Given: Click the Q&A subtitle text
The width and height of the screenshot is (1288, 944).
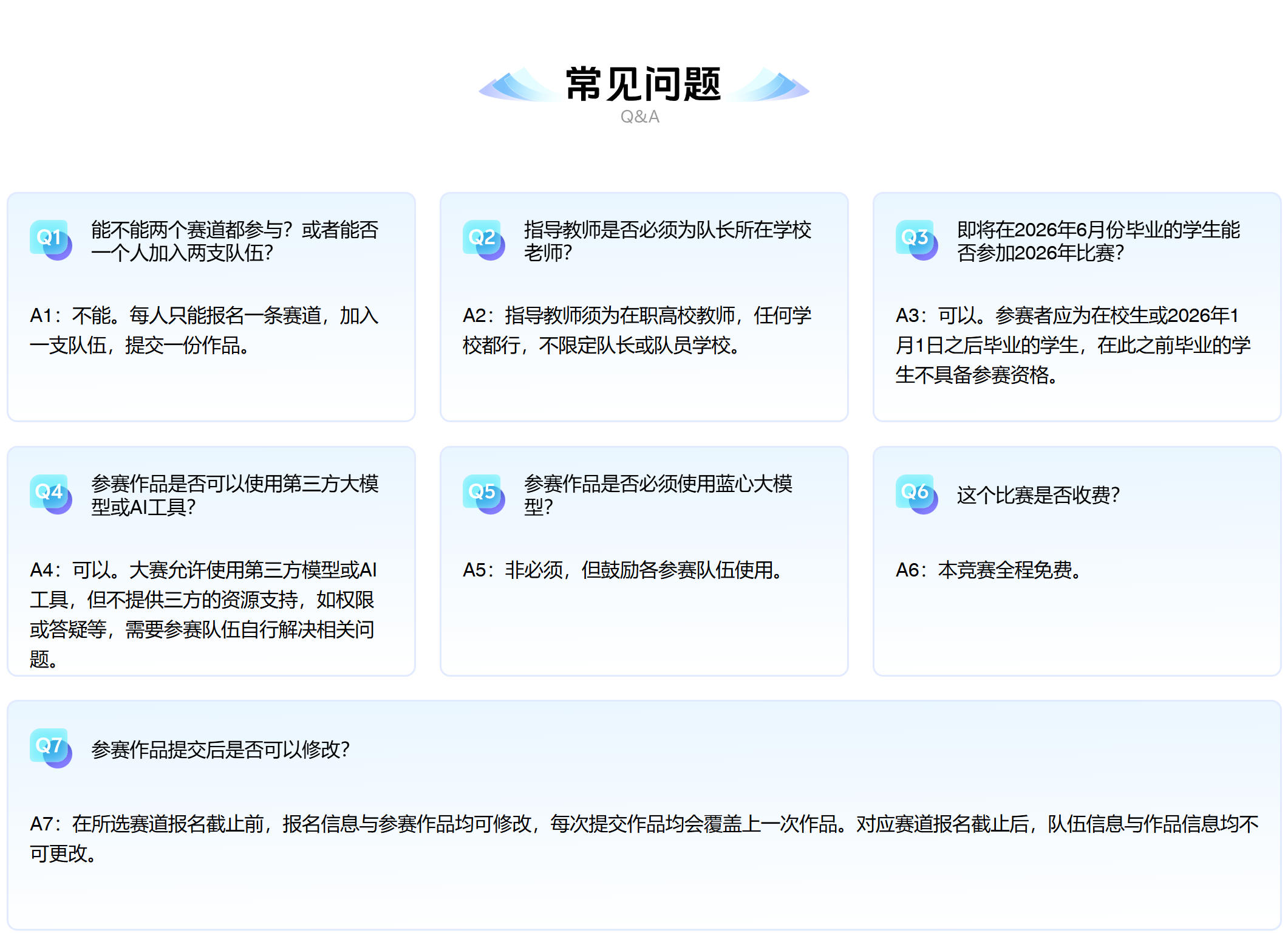Looking at the screenshot, I should tap(641, 117).
